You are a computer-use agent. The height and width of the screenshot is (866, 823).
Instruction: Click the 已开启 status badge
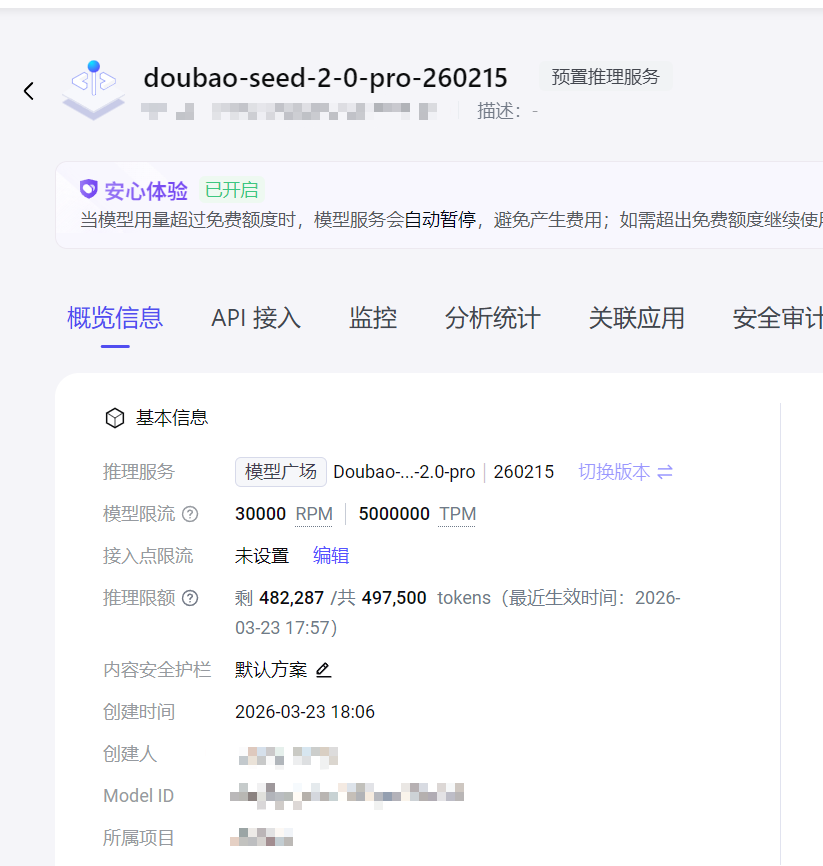[231, 190]
